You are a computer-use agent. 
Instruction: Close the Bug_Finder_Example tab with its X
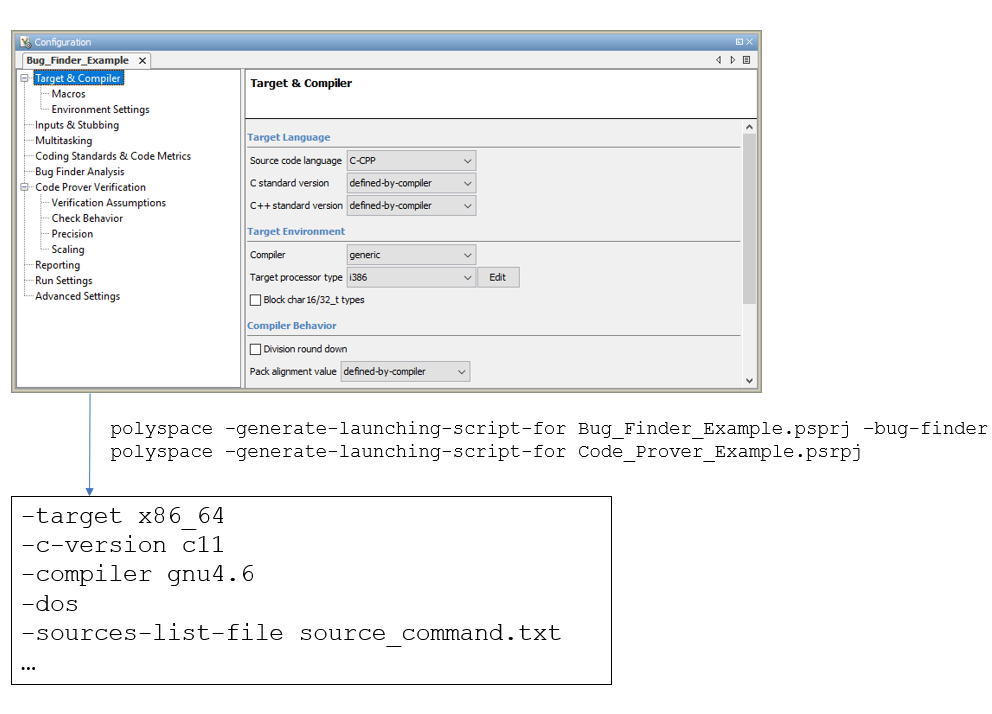141,60
